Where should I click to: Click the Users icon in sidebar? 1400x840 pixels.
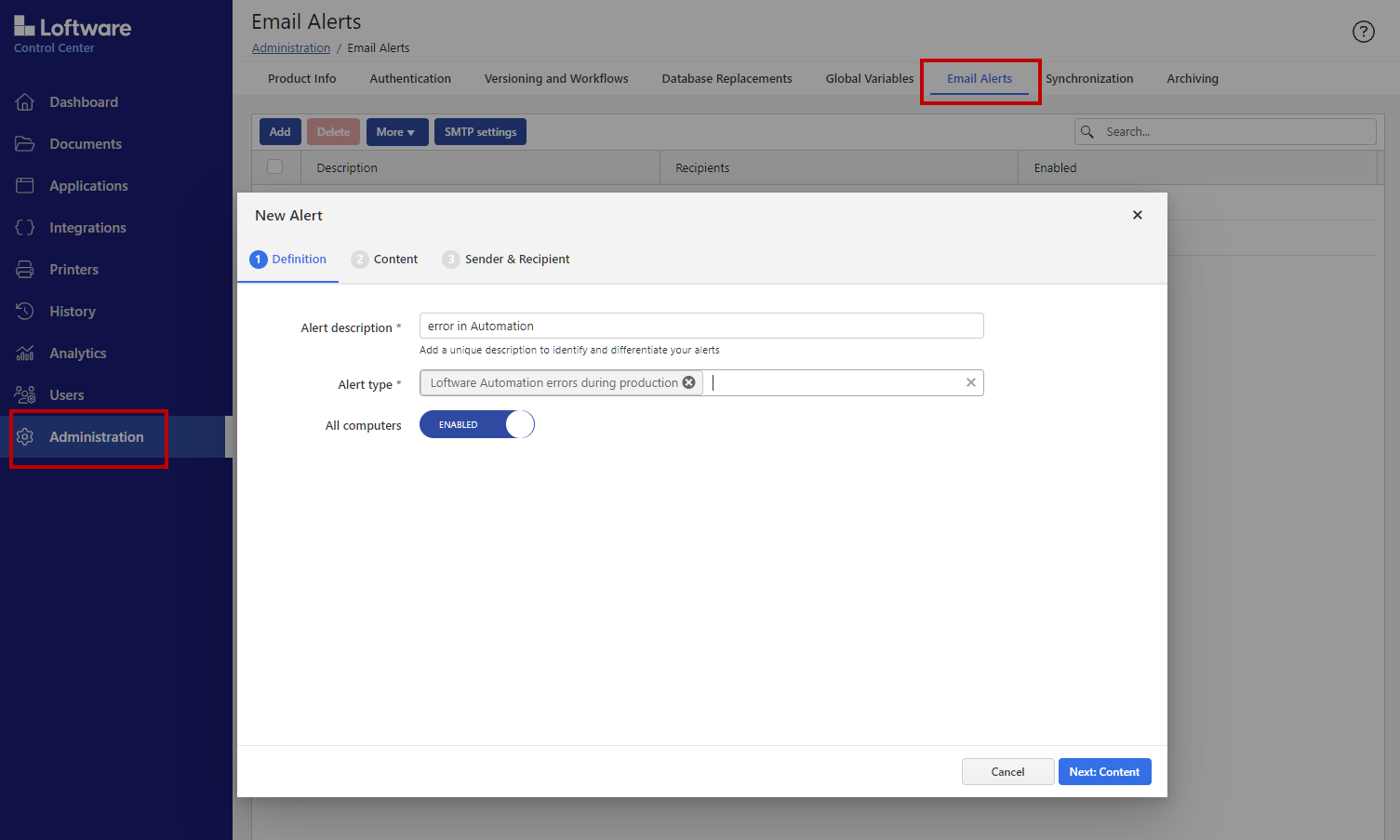pyautogui.click(x=25, y=395)
